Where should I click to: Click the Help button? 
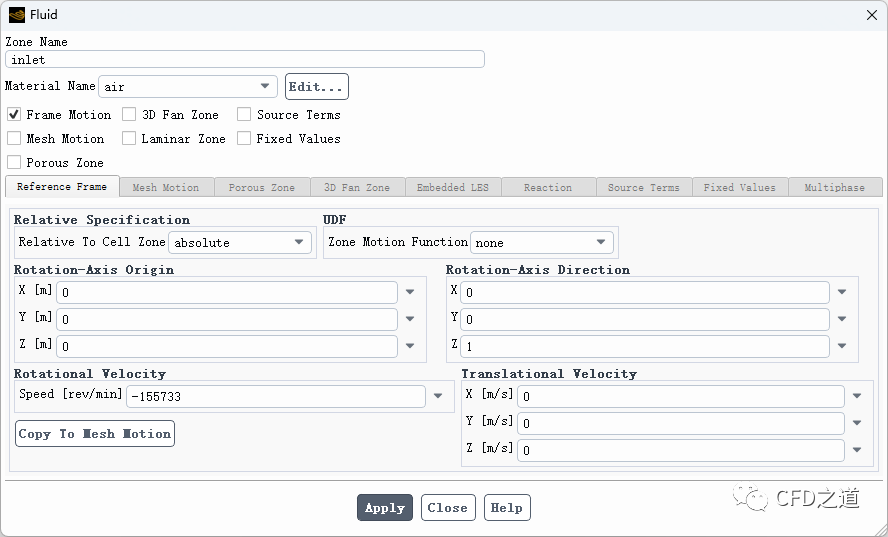(x=507, y=508)
